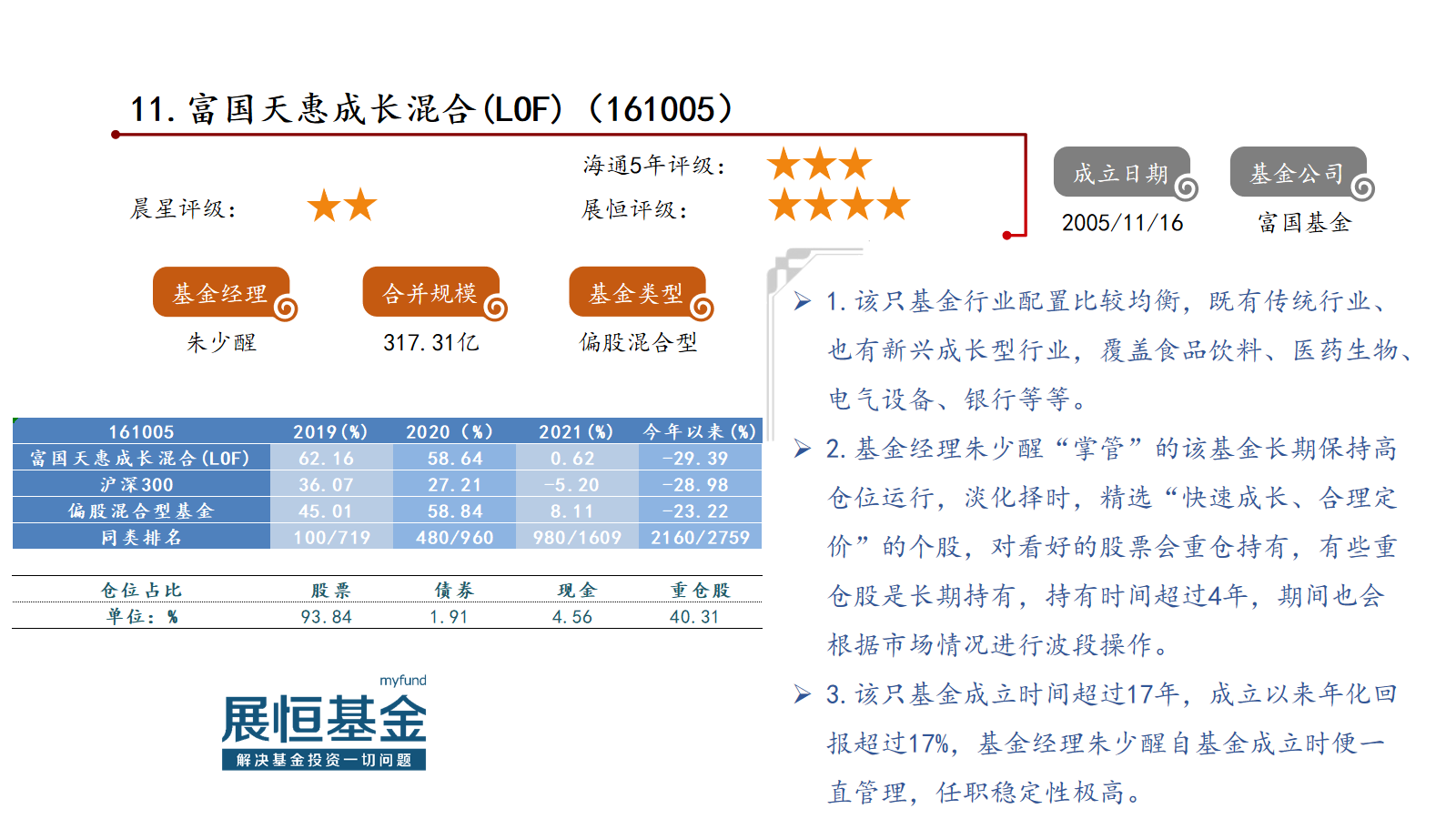Click the 展恒基金 myfund logo

[324, 723]
